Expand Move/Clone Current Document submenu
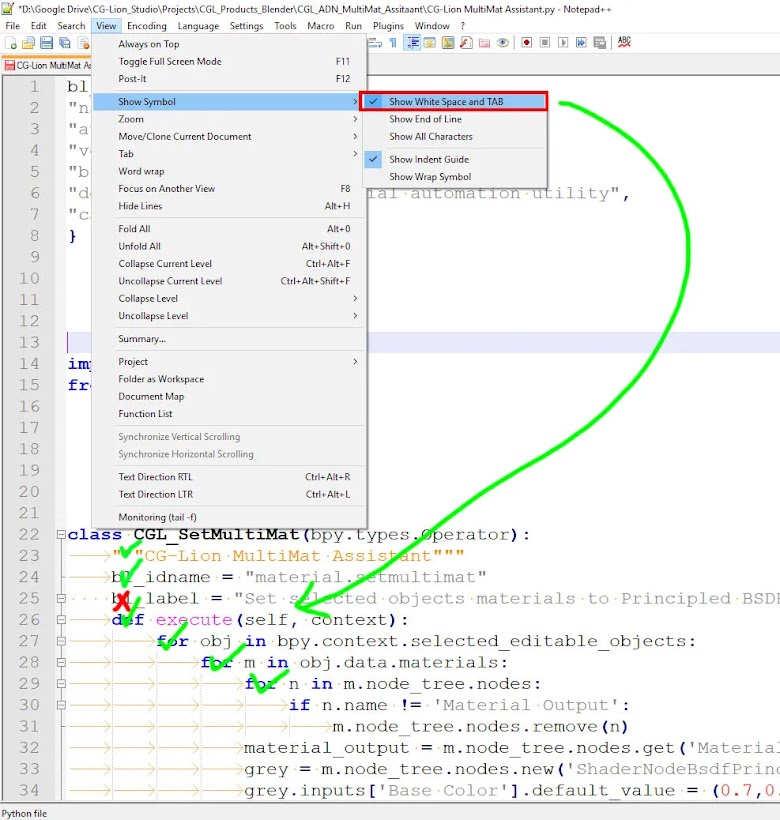 tap(229, 136)
